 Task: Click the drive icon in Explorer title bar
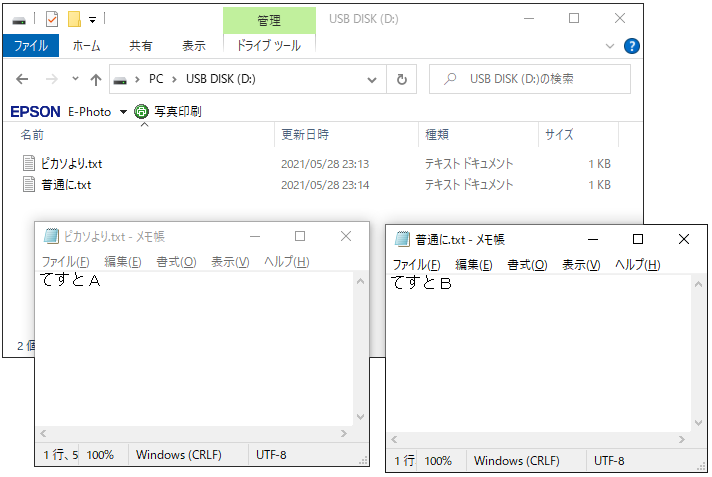[x=19, y=20]
